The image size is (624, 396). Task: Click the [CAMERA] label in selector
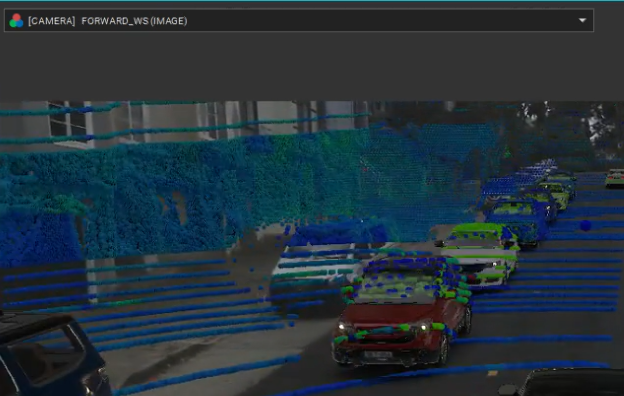pyautogui.click(x=51, y=21)
